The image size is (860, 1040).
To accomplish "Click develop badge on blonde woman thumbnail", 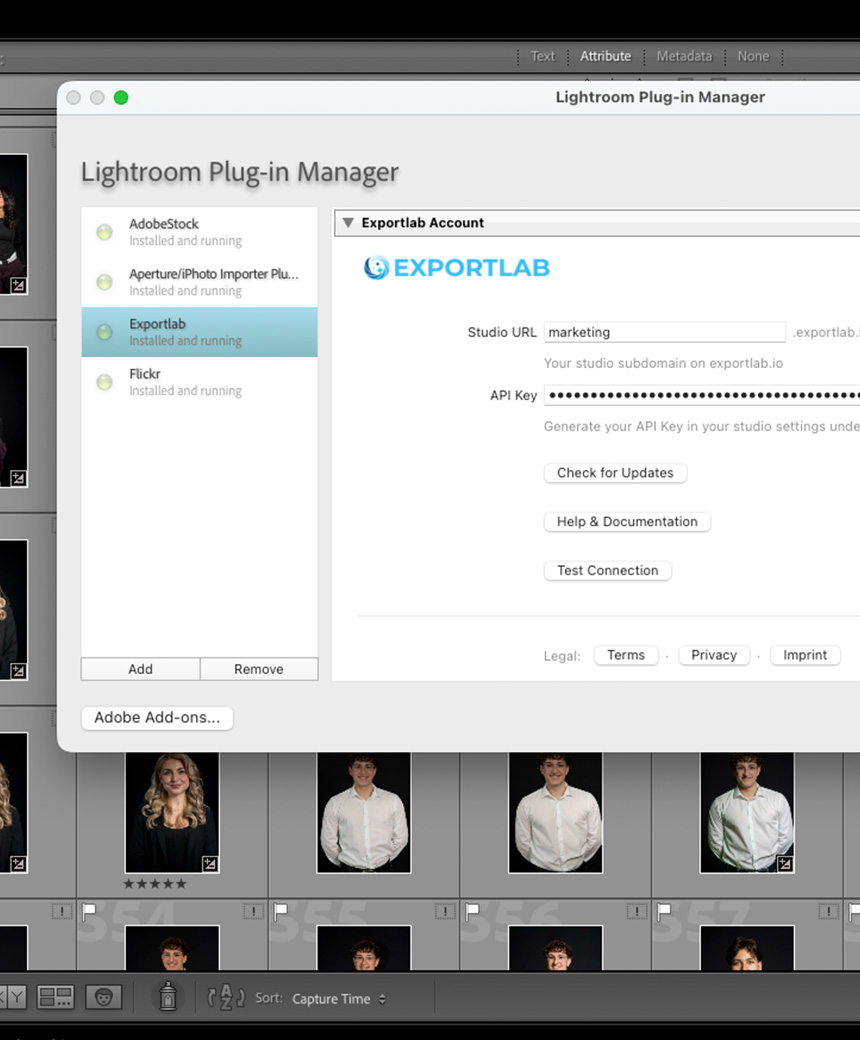I will coord(210,864).
